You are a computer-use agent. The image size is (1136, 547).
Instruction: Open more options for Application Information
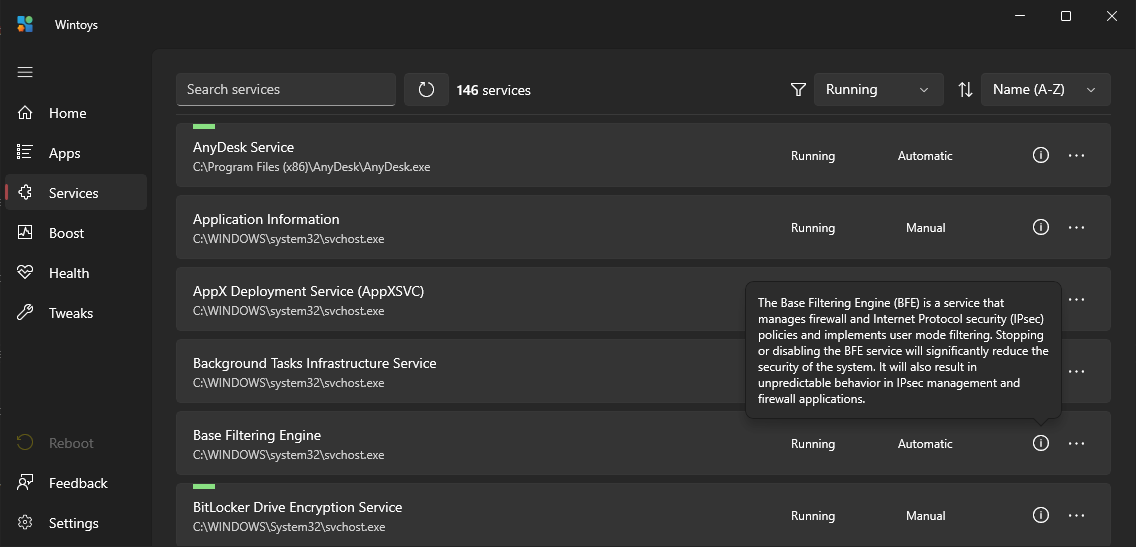(x=1077, y=227)
